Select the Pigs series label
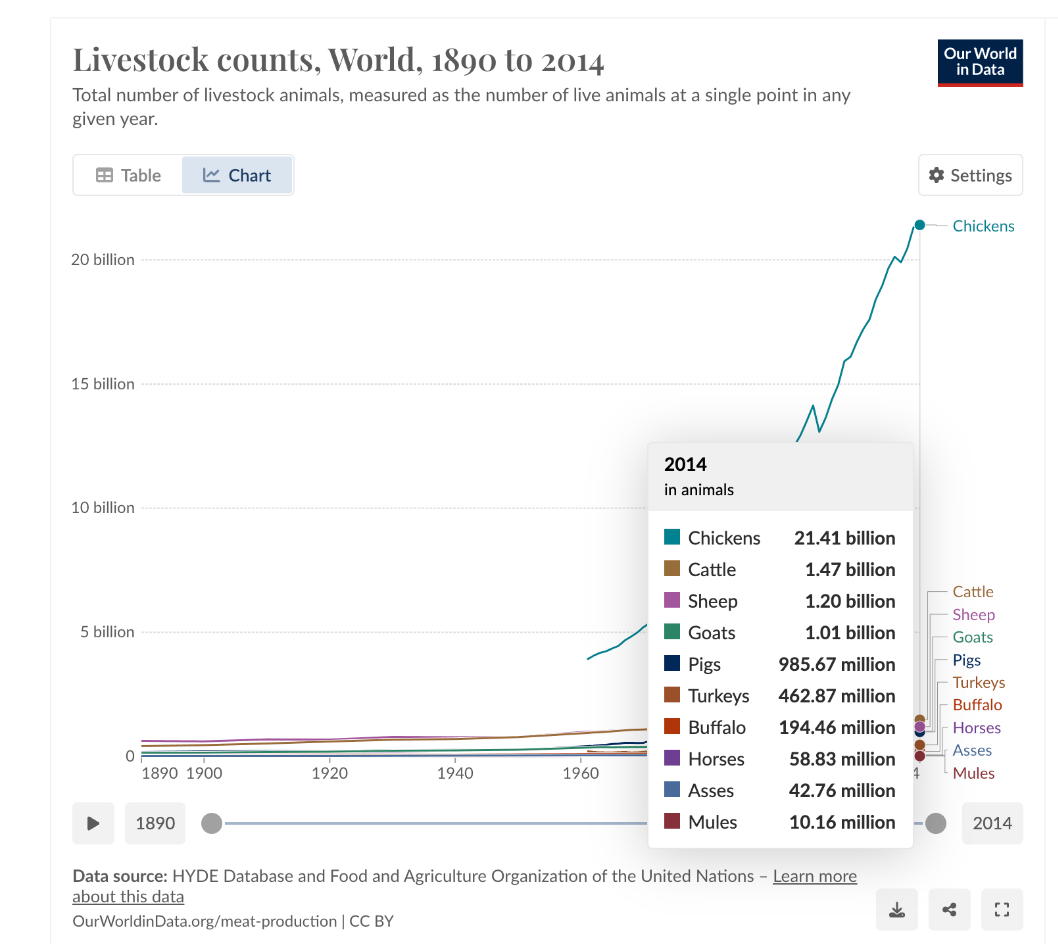This screenshot has width=1058, height=944. click(x=966, y=660)
